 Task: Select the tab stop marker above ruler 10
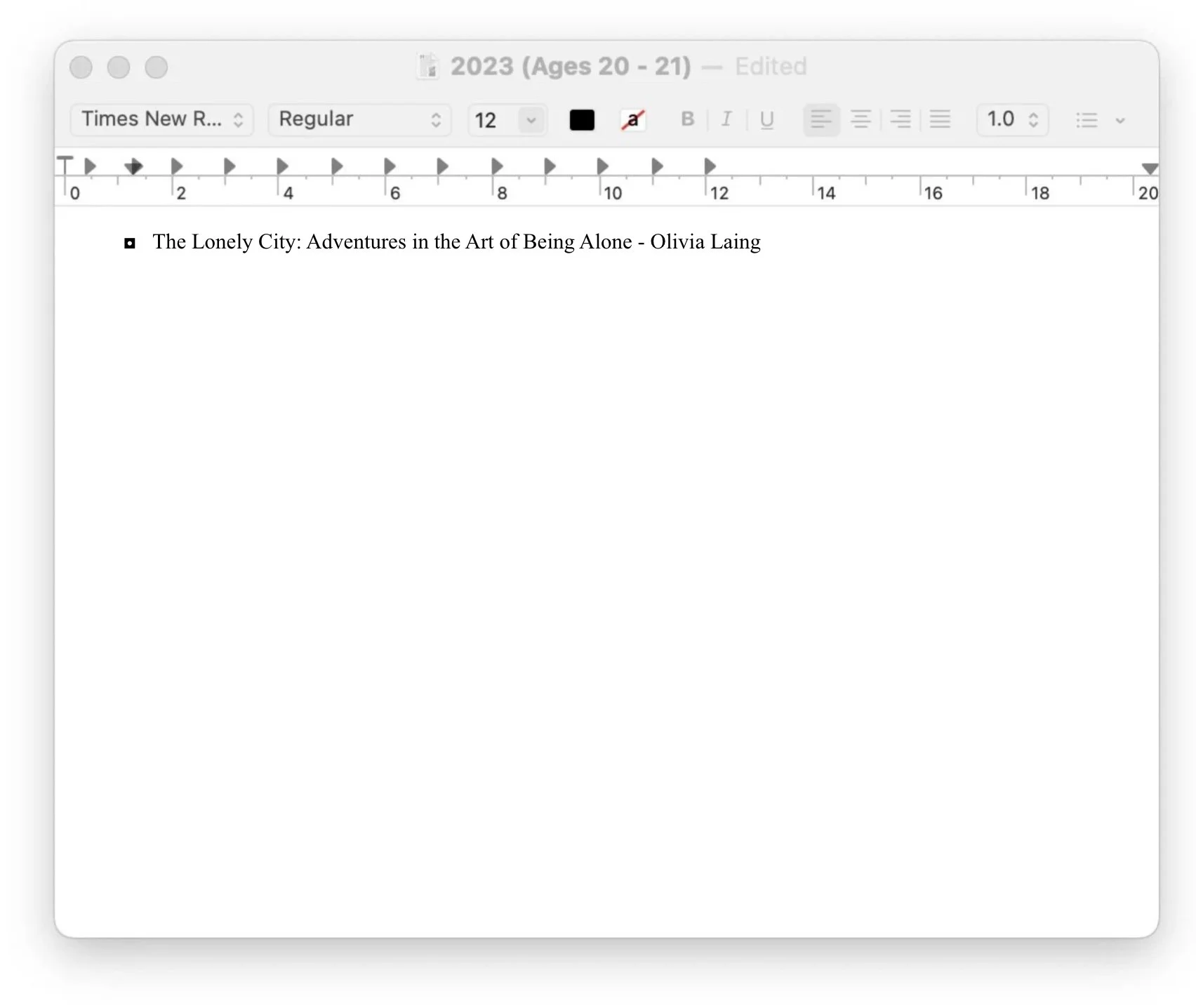point(602,166)
